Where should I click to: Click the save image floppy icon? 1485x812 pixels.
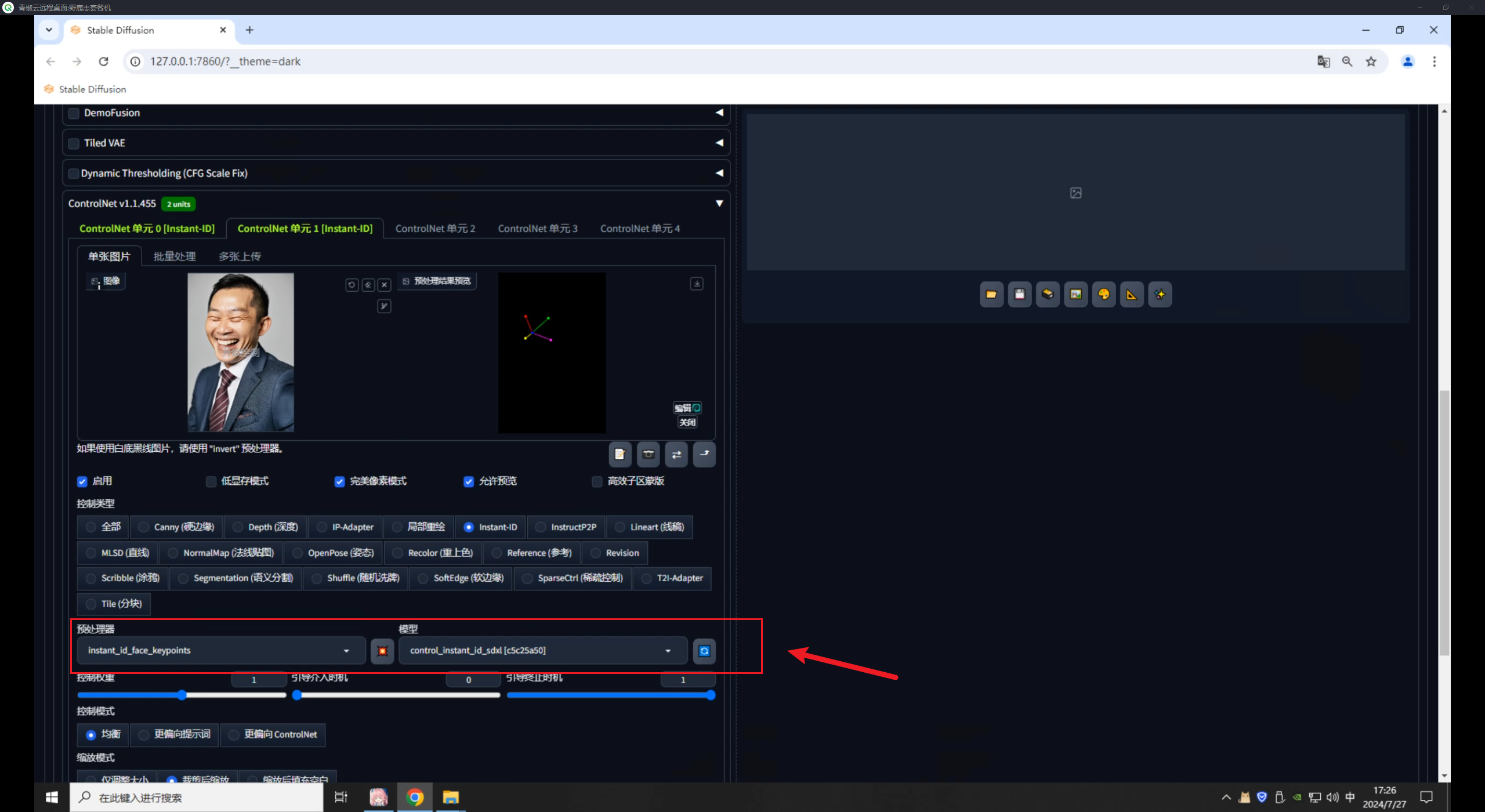1019,295
